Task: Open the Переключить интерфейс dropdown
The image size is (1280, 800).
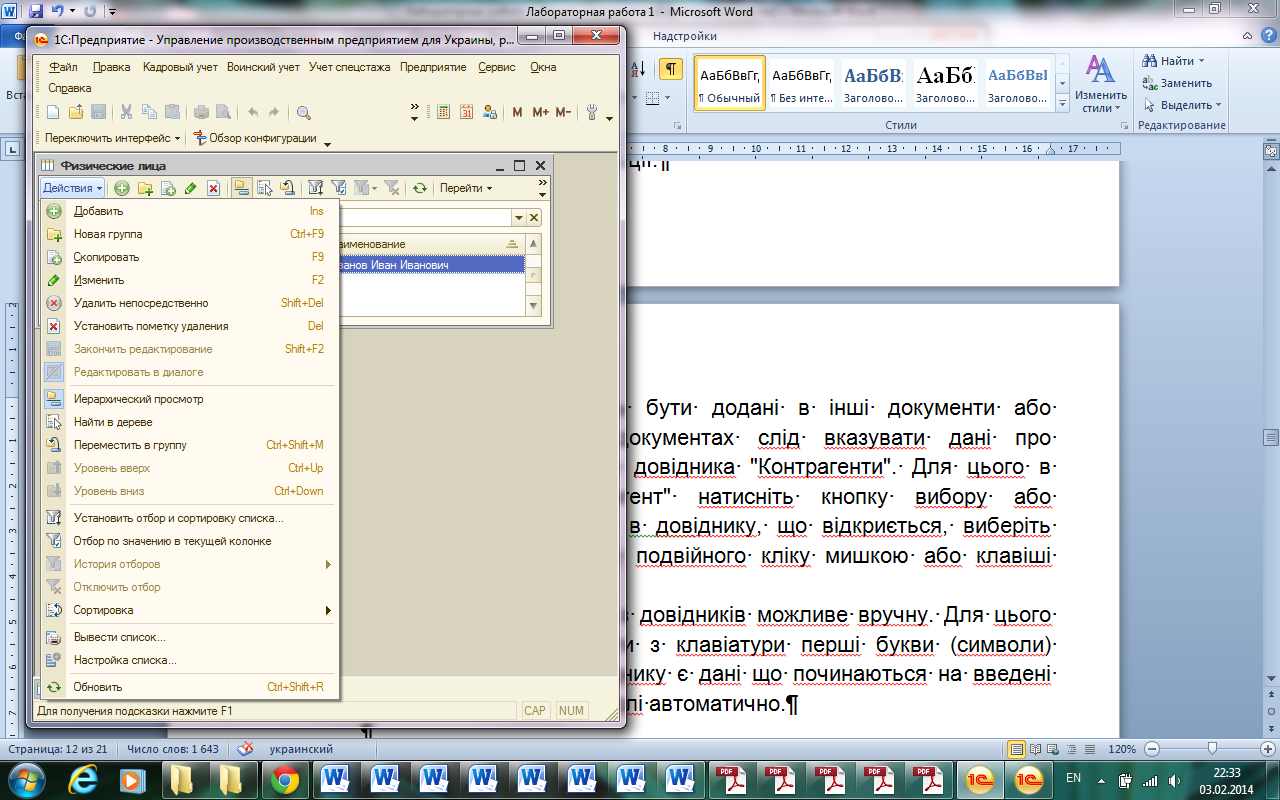Action: pyautogui.click(x=113, y=138)
